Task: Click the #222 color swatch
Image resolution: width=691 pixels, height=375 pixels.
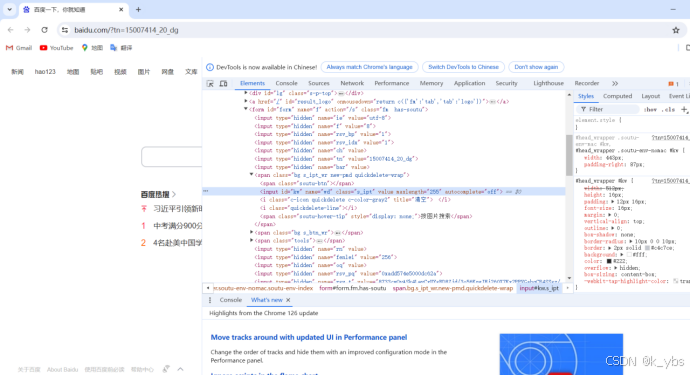Action: tap(609, 261)
